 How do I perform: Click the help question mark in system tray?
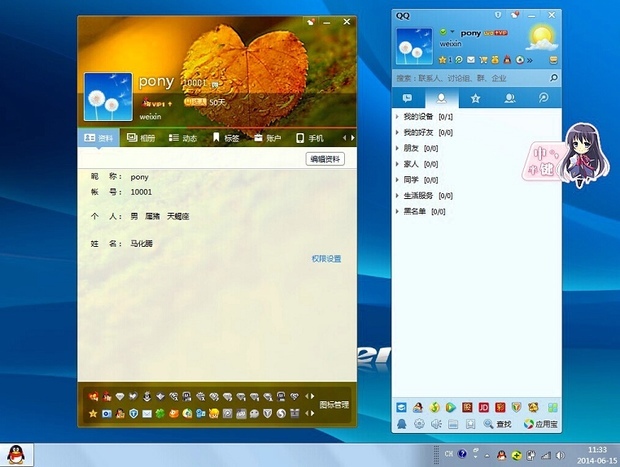click(462, 454)
